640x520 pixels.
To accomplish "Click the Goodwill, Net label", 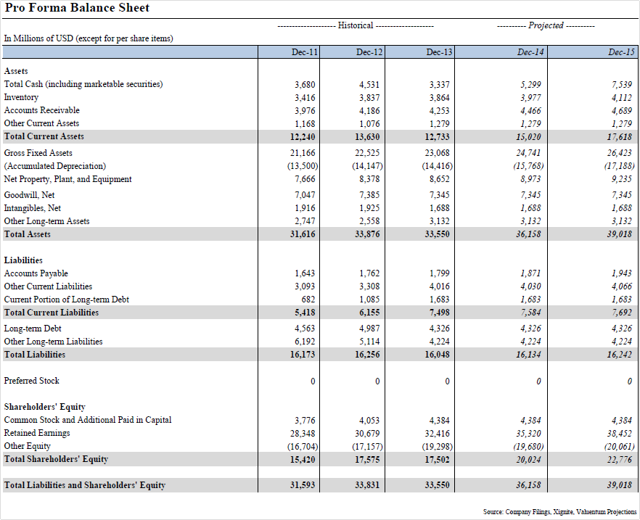I will pyautogui.click(x=29, y=195).
